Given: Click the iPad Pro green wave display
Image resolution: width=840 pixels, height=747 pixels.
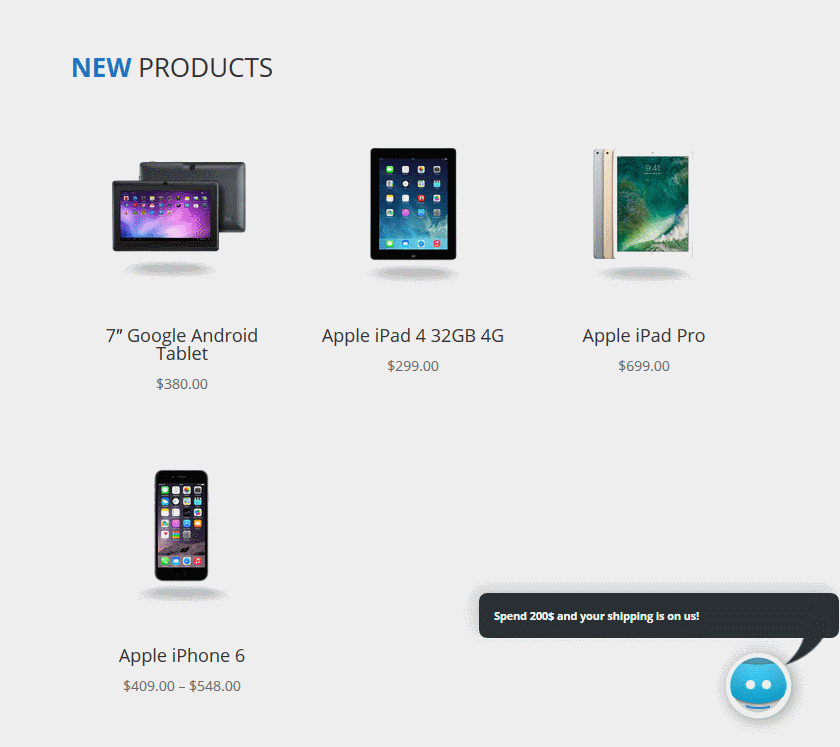Looking at the screenshot, I should [x=652, y=204].
